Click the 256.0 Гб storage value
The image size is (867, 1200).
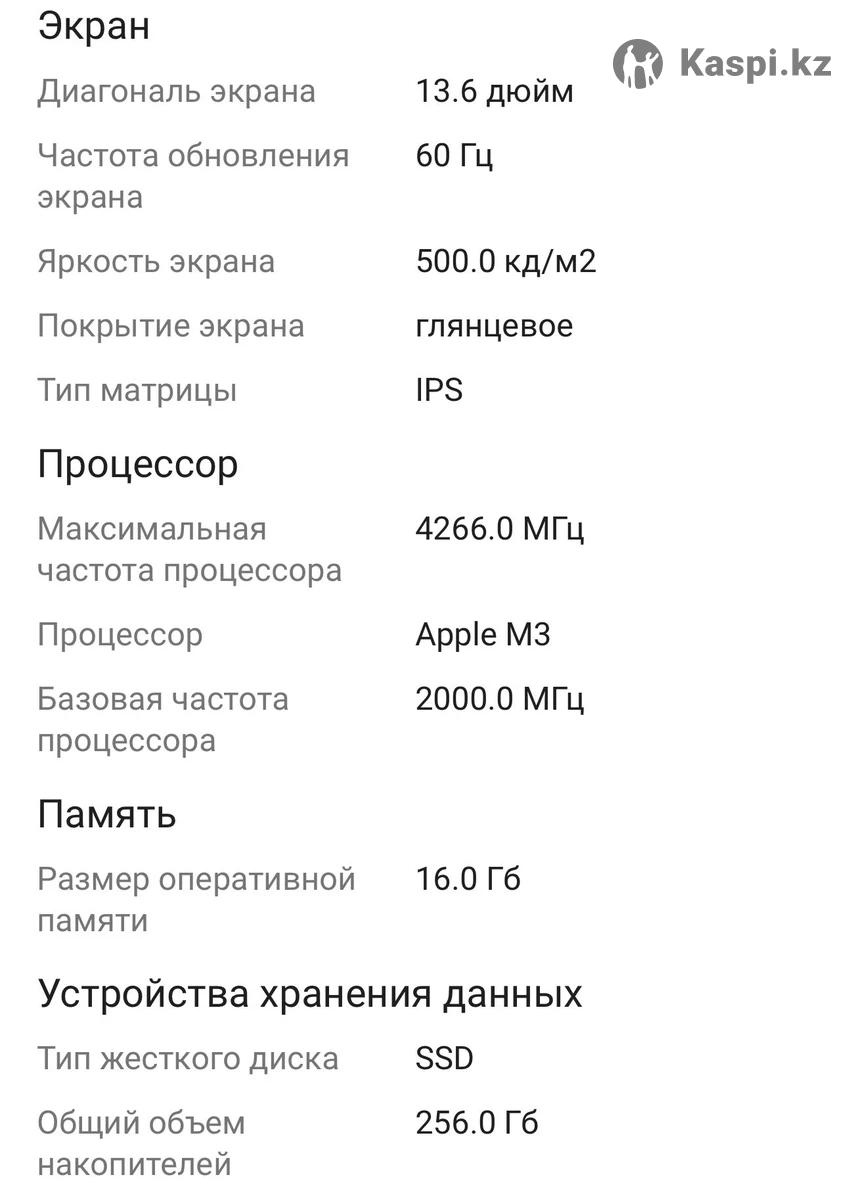pyautogui.click(x=477, y=1123)
